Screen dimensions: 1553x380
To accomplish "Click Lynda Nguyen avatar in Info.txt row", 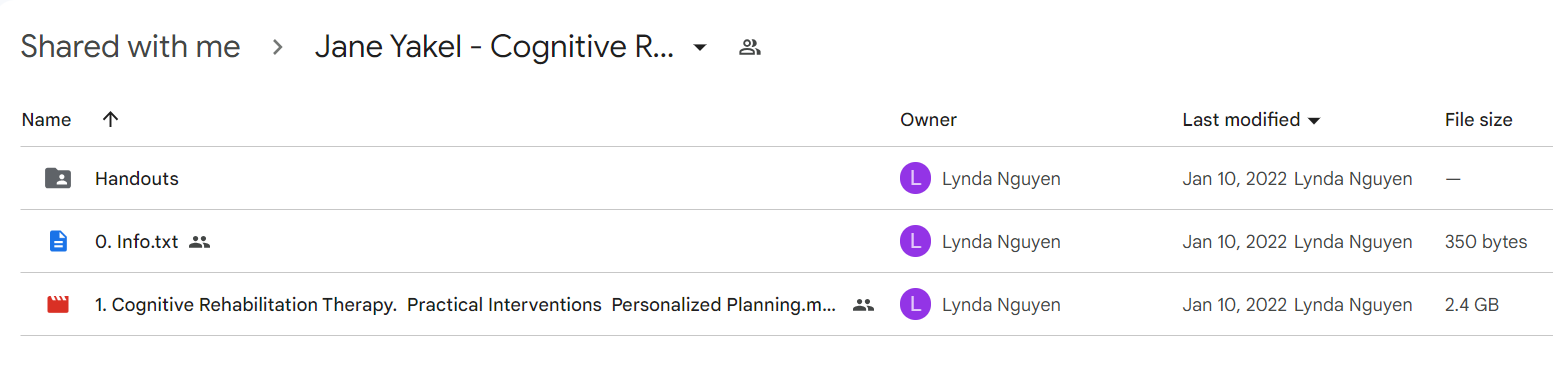I will click(x=915, y=241).
